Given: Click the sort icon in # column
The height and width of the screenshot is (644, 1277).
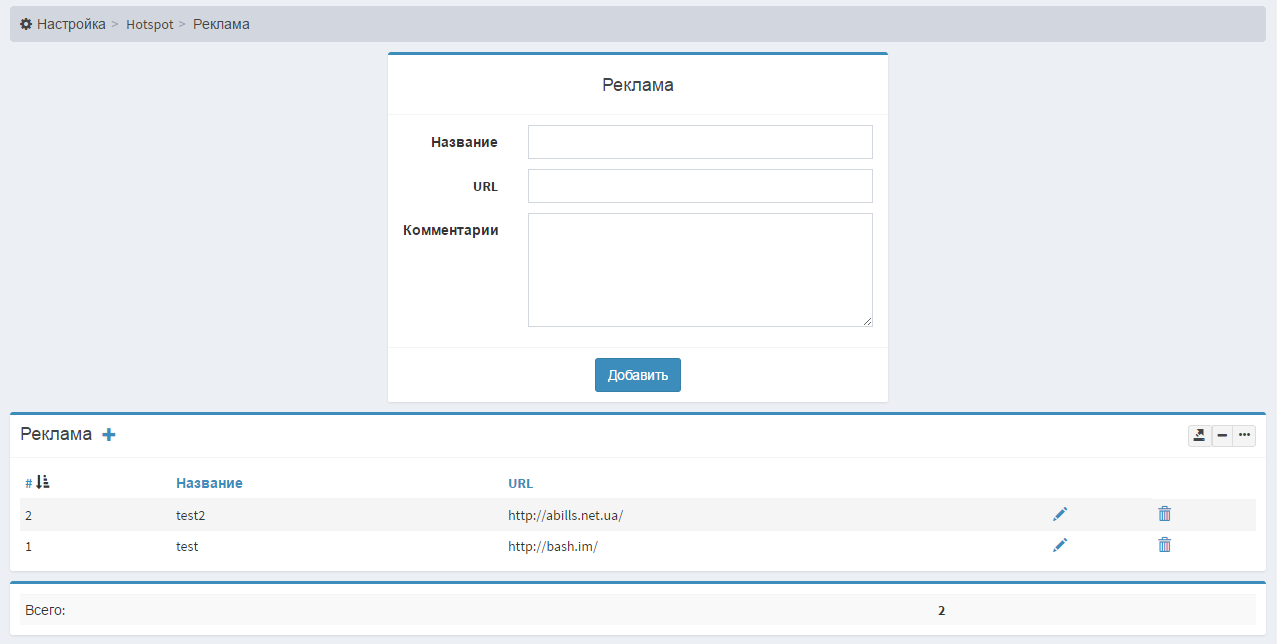Looking at the screenshot, I should tap(42, 483).
